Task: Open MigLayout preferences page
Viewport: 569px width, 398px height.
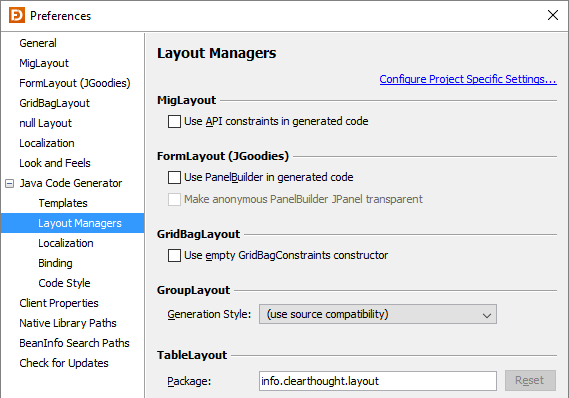Action: coord(44,63)
